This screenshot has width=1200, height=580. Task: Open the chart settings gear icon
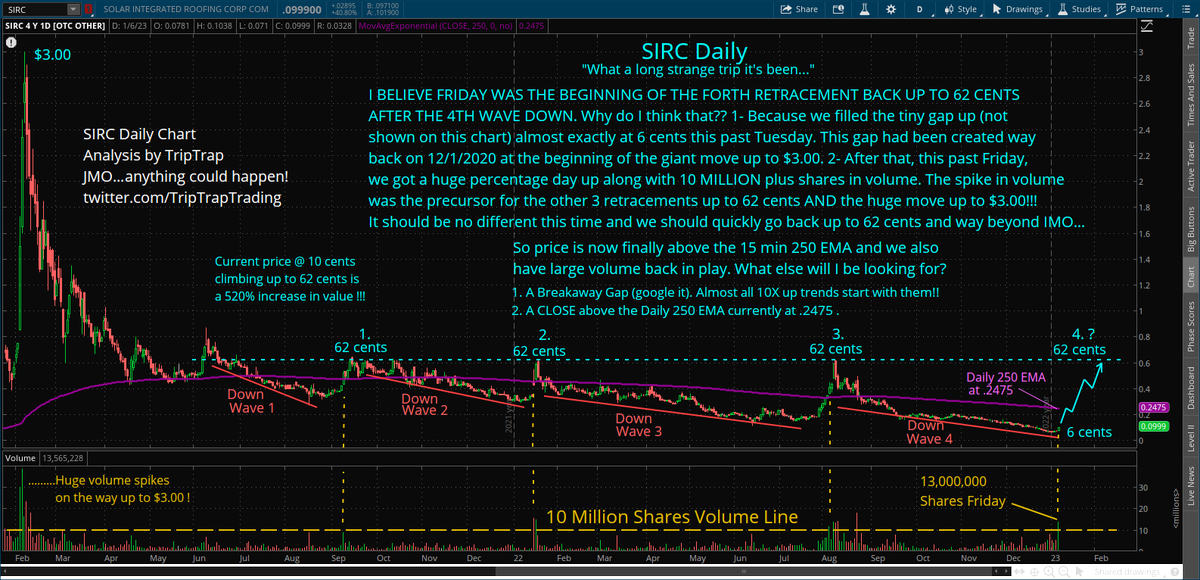tap(891, 9)
